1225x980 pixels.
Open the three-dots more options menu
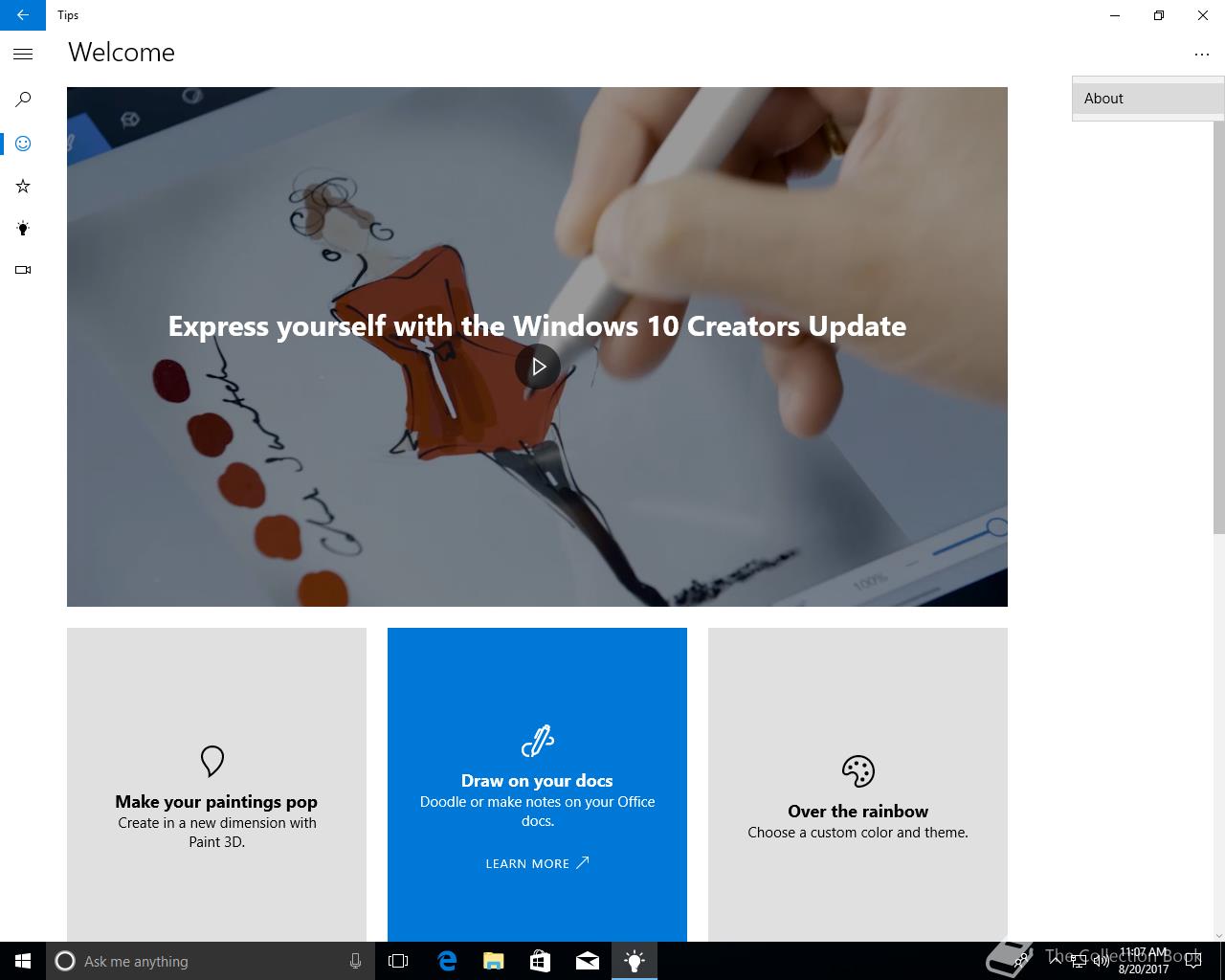pyautogui.click(x=1202, y=55)
